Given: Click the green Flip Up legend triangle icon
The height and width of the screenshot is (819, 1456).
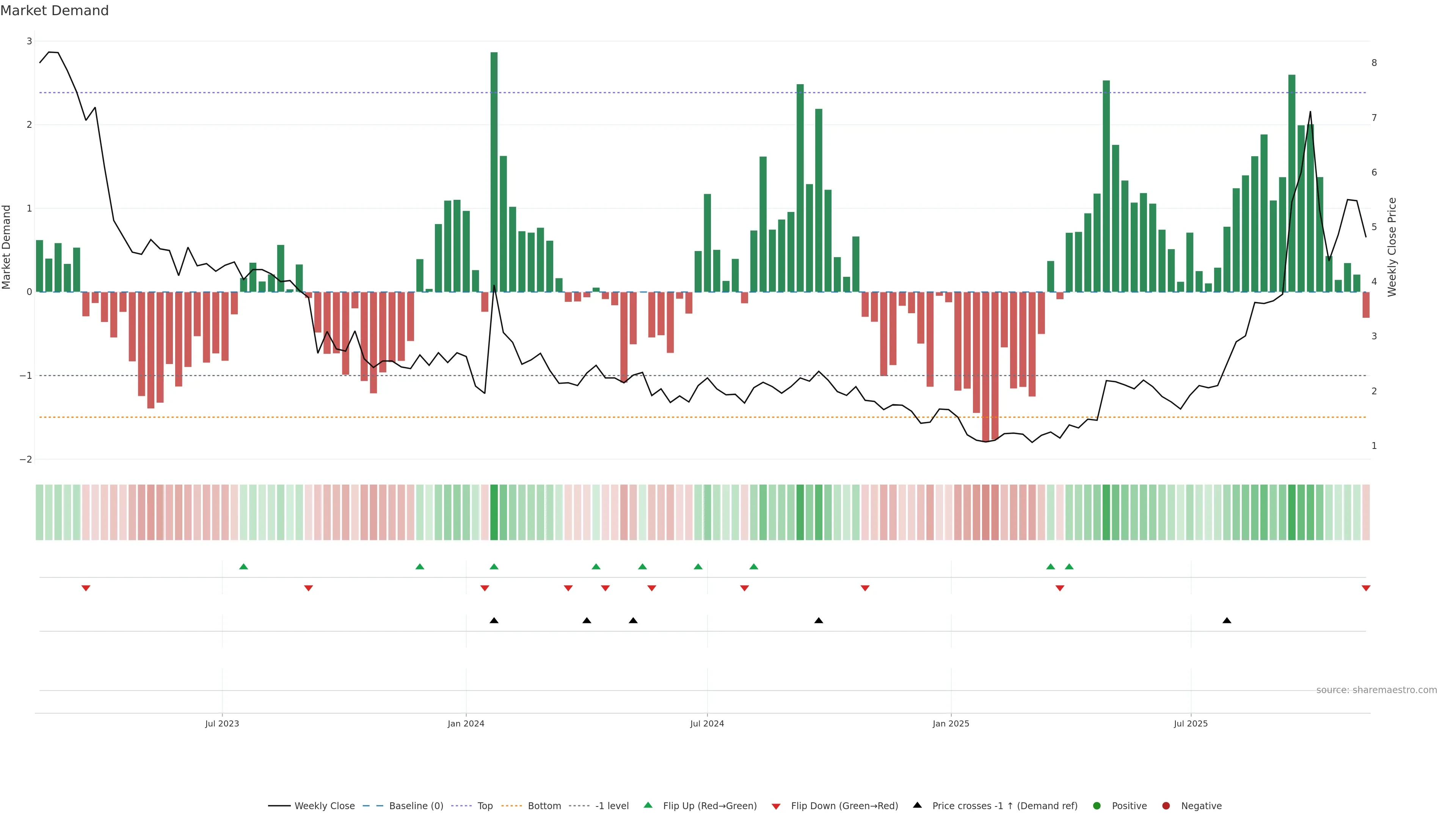Looking at the screenshot, I should tap(648, 805).
